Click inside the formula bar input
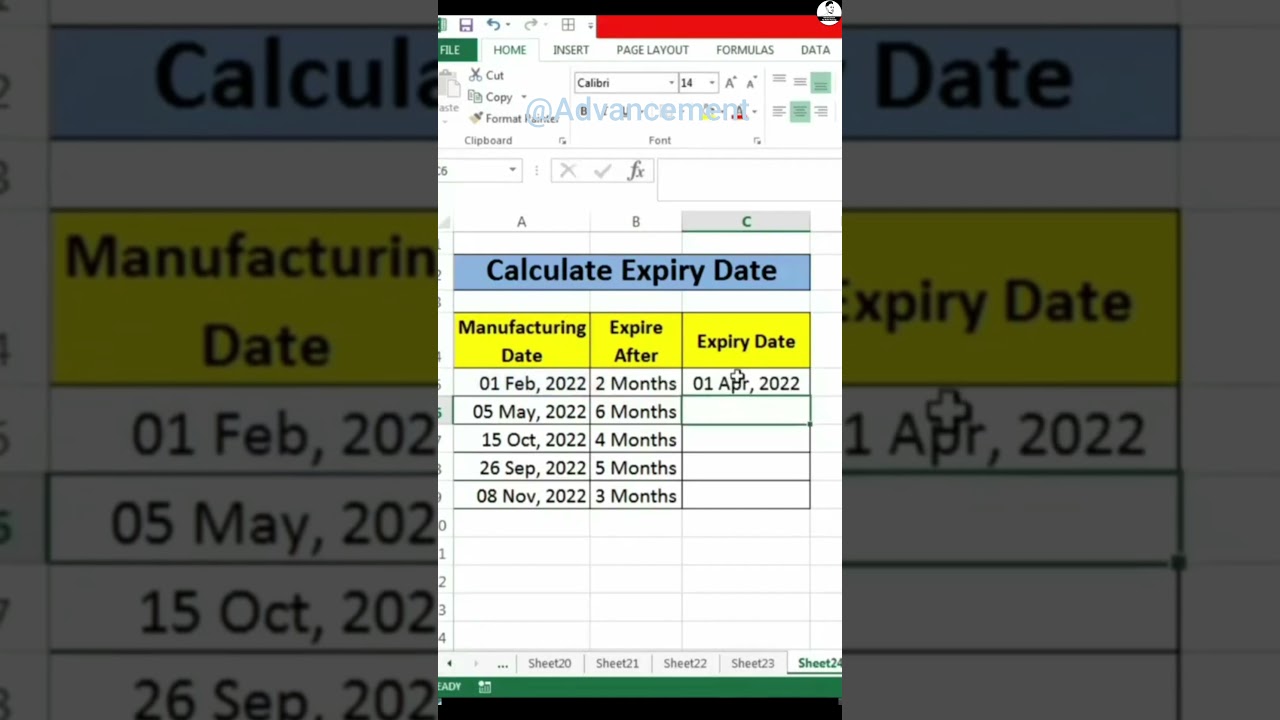Viewport: 1280px width, 720px height. coord(749,179)
